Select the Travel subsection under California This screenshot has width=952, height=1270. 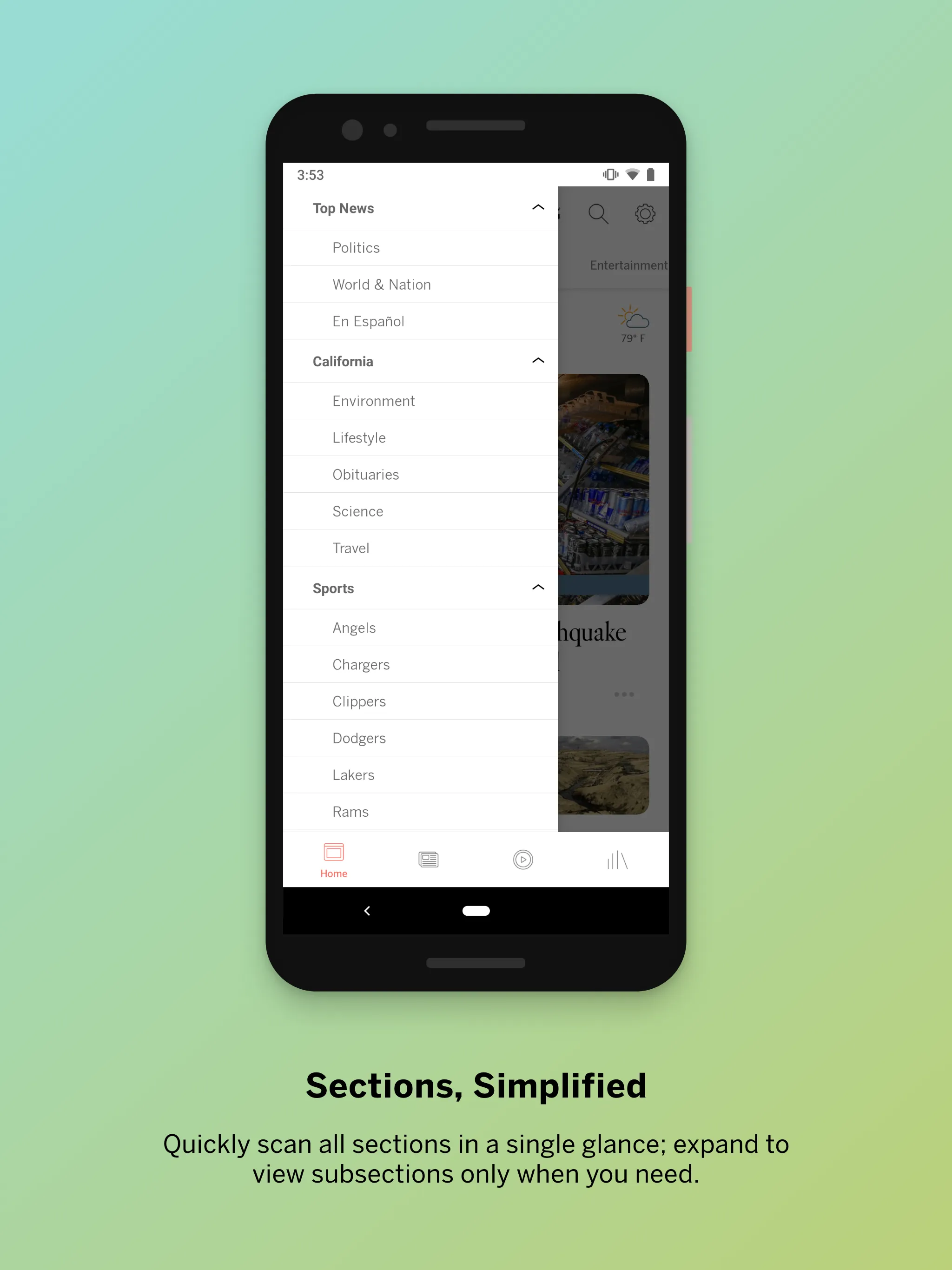coord(350,548)
